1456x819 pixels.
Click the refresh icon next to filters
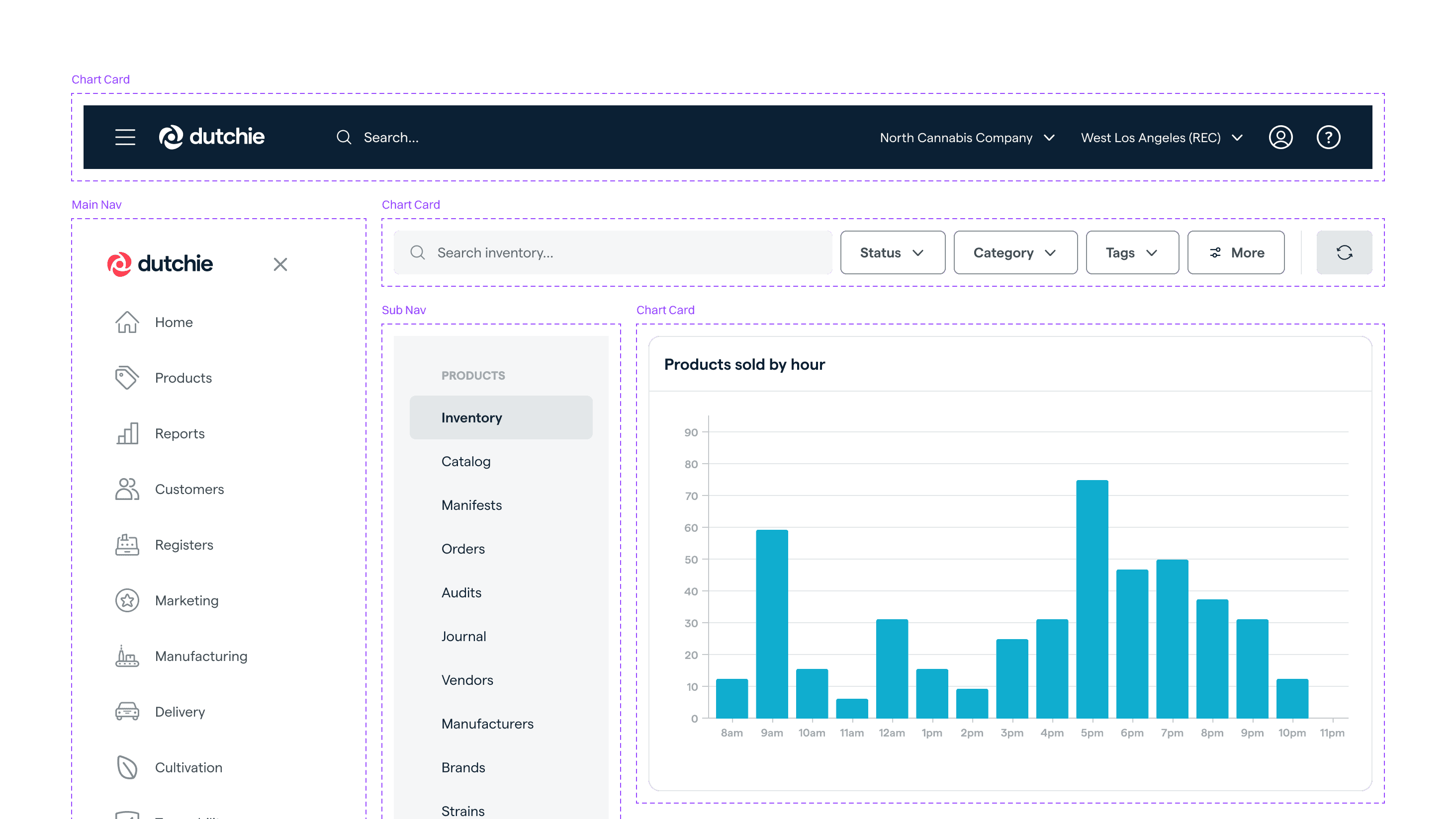(x=1344, y=252)
